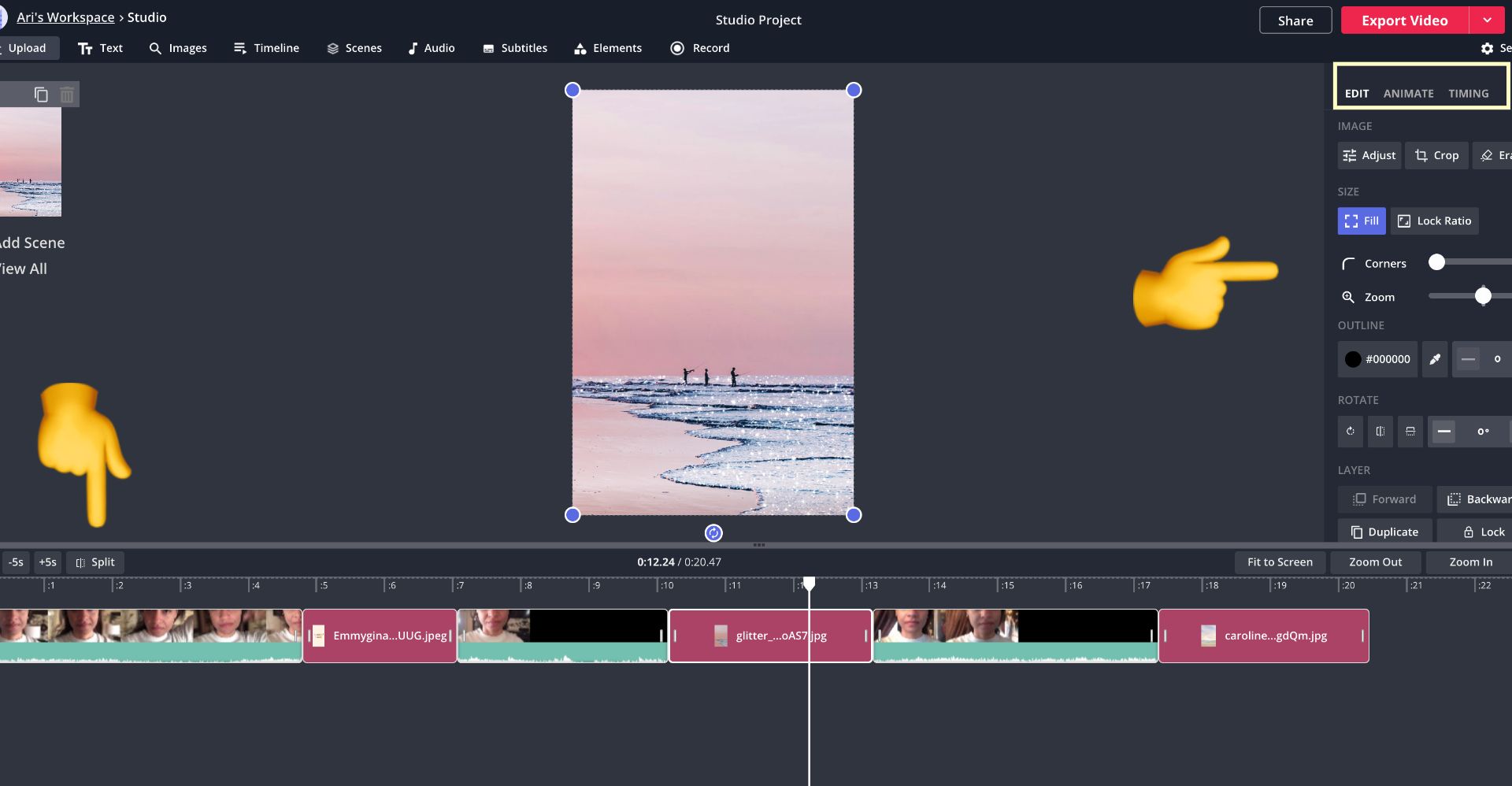Expand the Export Video dropdown arrow
This screenshot has height=786, width=1512.
click(1487, 20)
